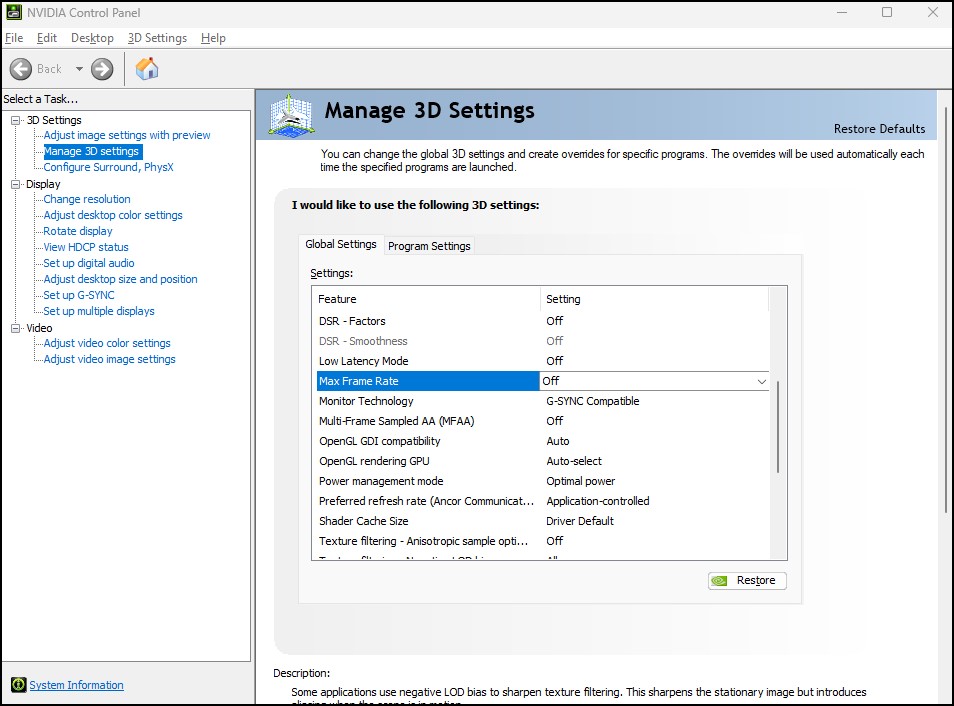The height and width of the screenshot is (706, 954).
Task: Open the Edit menu
Action: (x=47, y=38)
